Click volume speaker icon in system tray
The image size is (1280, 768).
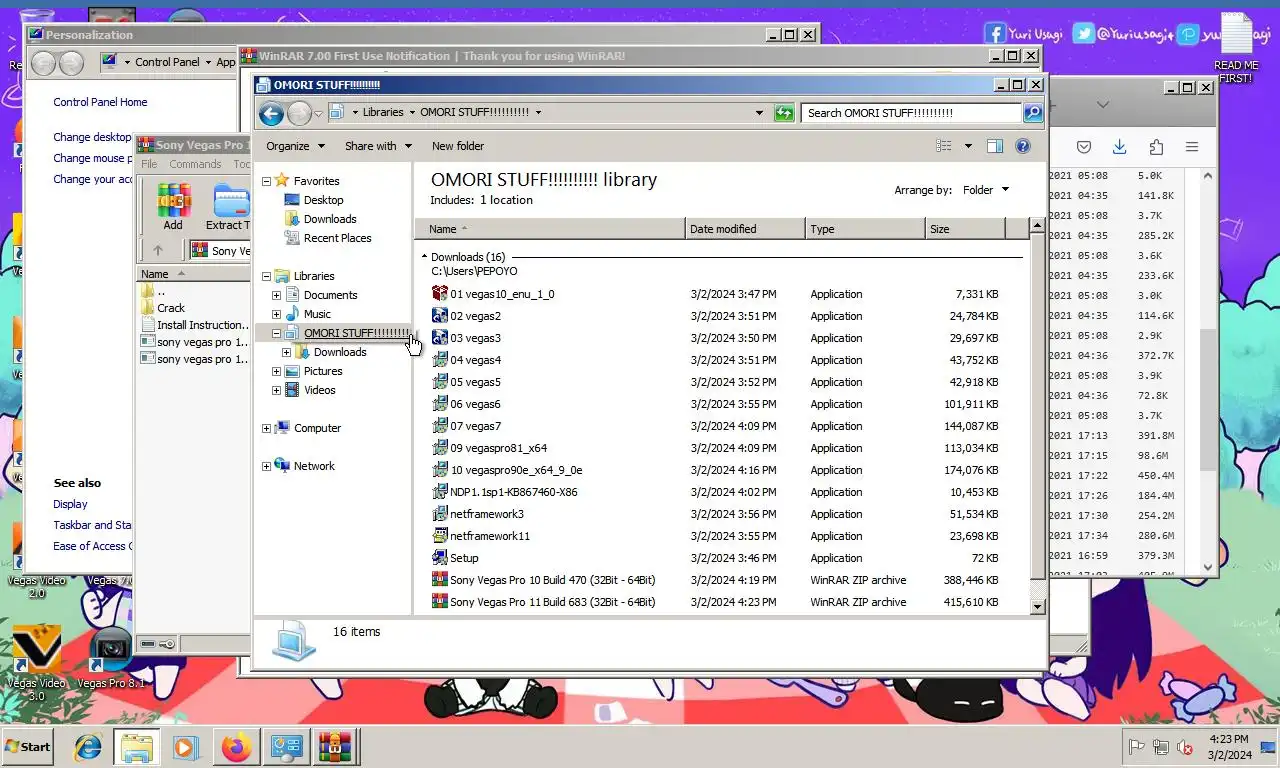(1185, 747)
